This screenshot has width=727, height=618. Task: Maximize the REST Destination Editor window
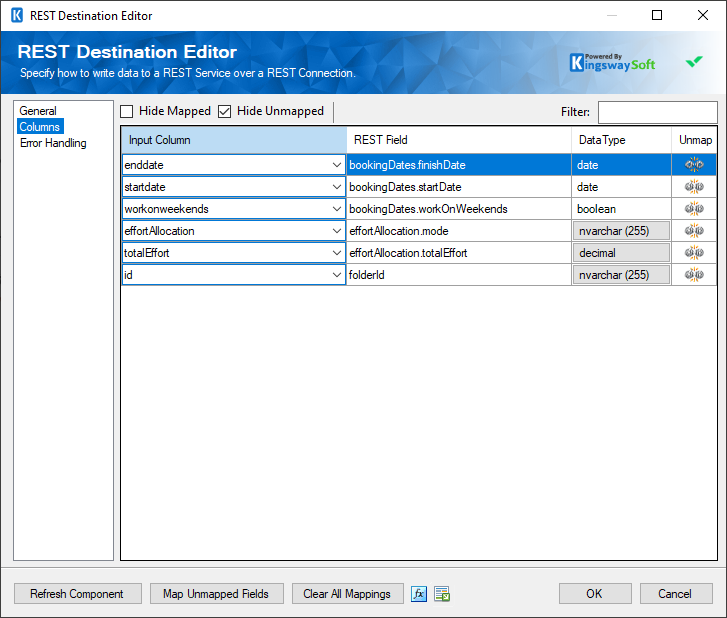pyautogui.click(x=657, y=15)
